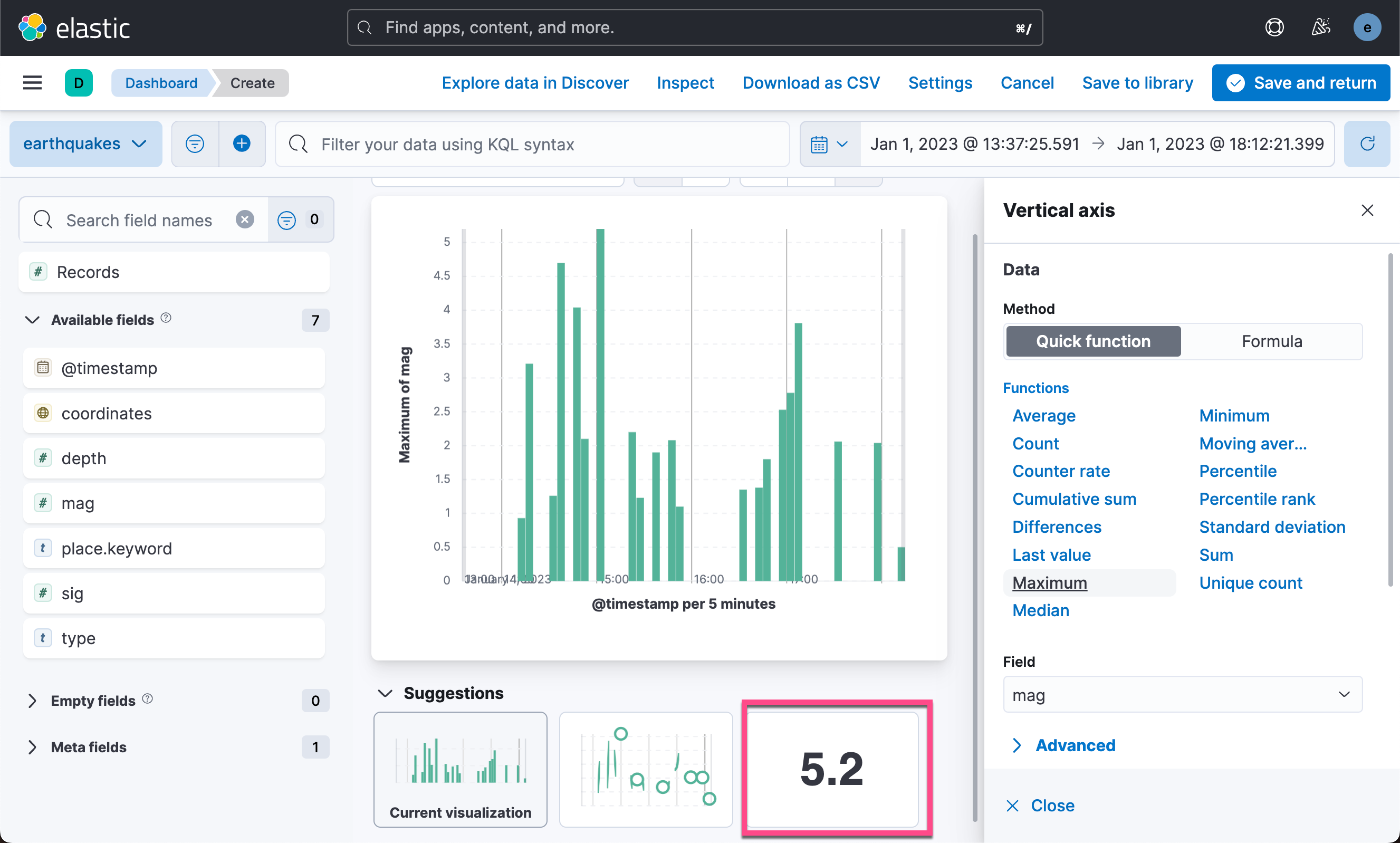Image resolution: width=1400 pixels, height=843 pixels.
Task: Open the hamburger navigation menu
Action: pyautogui.click(x=32, y=83)
